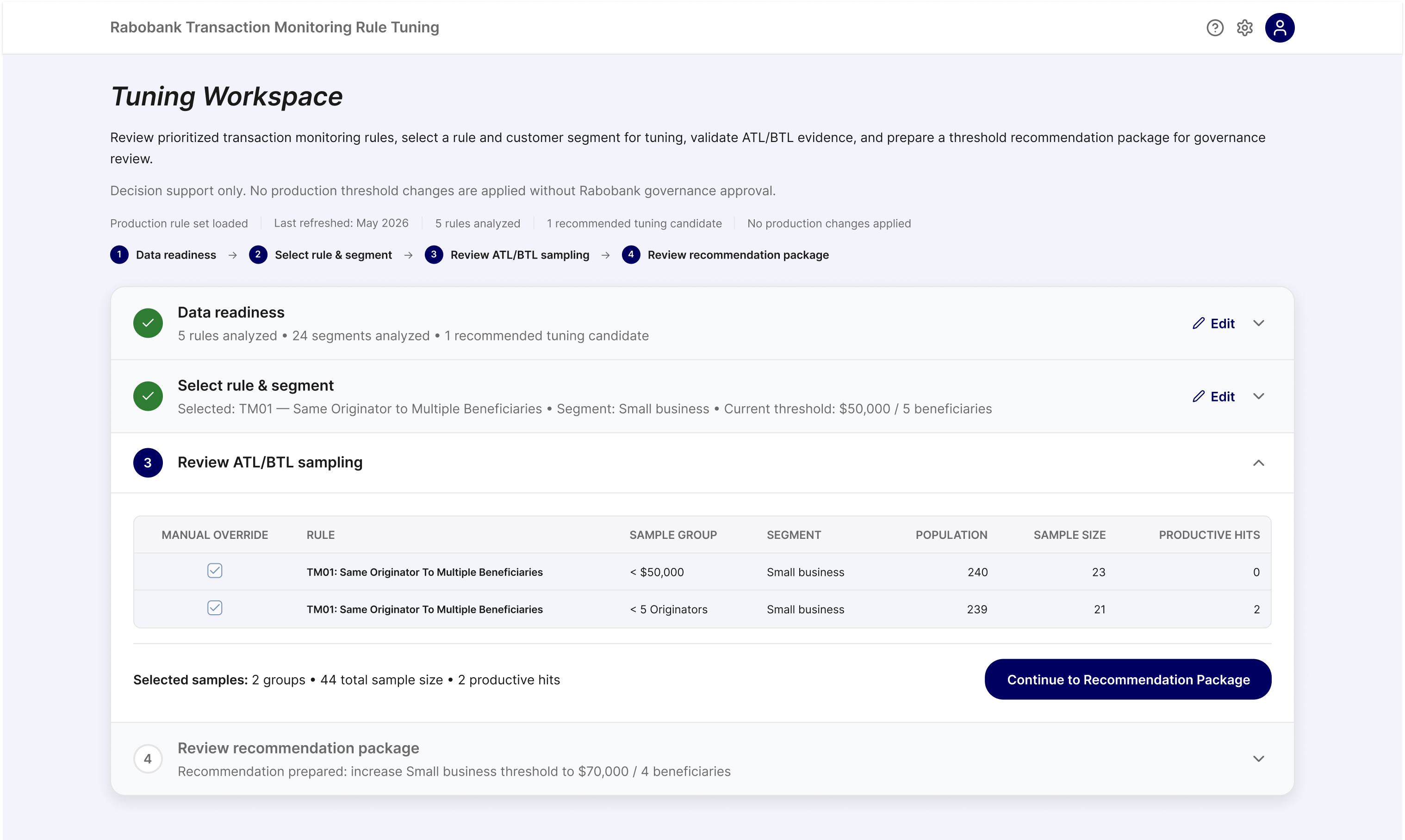Open the settings gear icon

pos(1245,27)
